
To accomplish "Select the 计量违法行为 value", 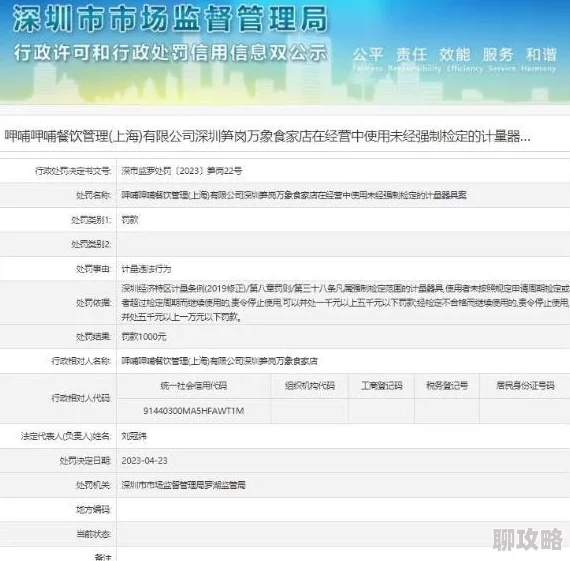I will point(146,269).
